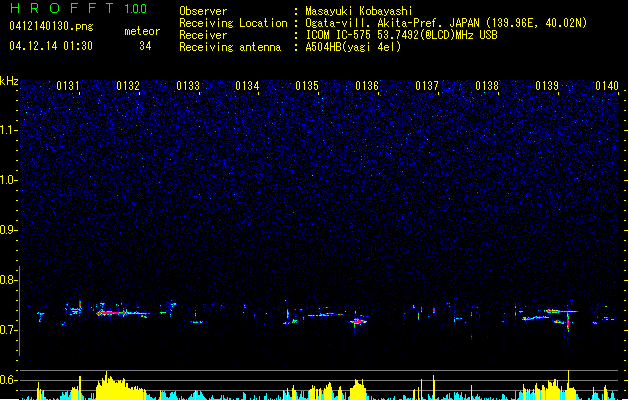Click the 1.1 frequency axis label
Viewport: 629px width, 400px height.
click(9, 130)
